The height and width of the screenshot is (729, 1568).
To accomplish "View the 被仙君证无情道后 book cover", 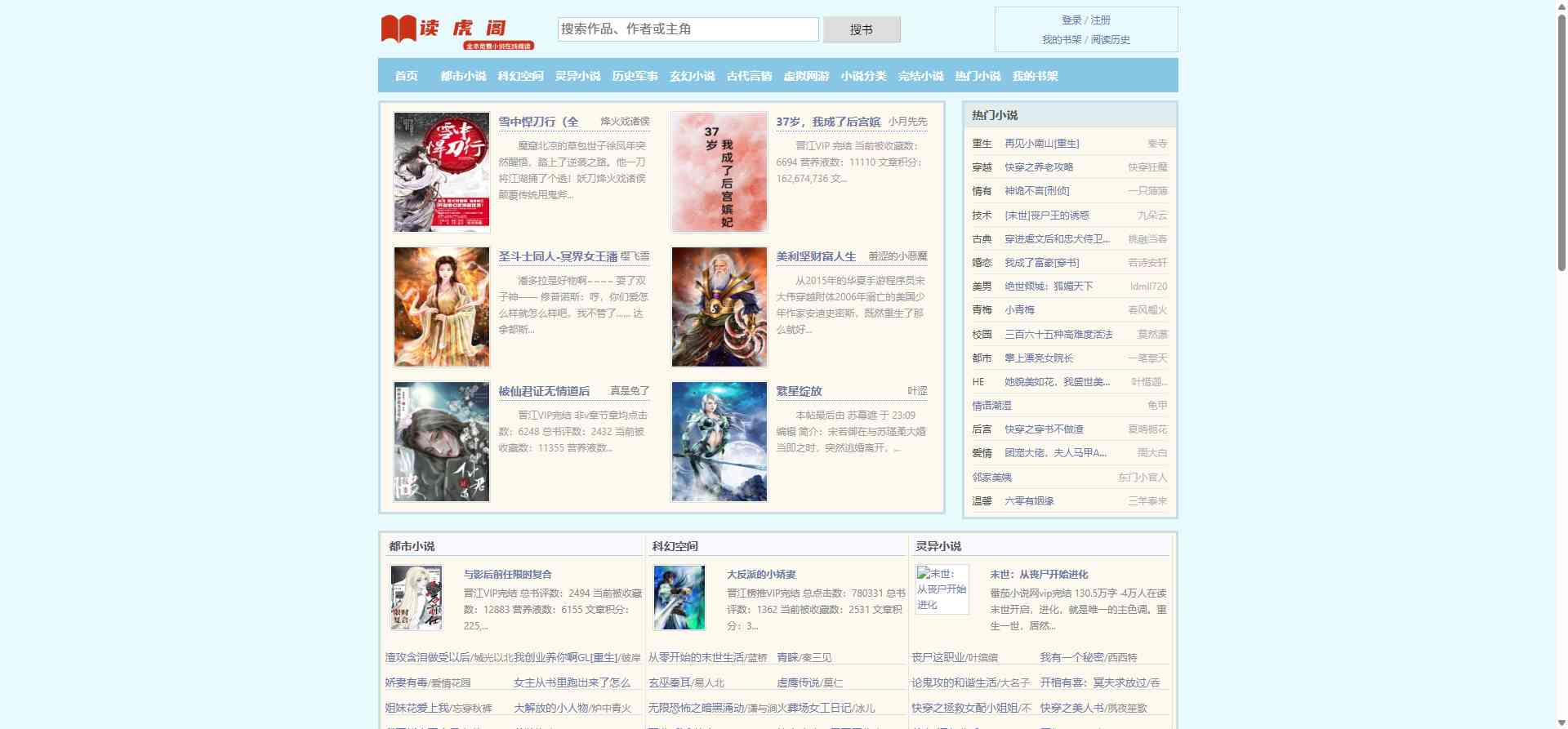I will coord(442,442).
